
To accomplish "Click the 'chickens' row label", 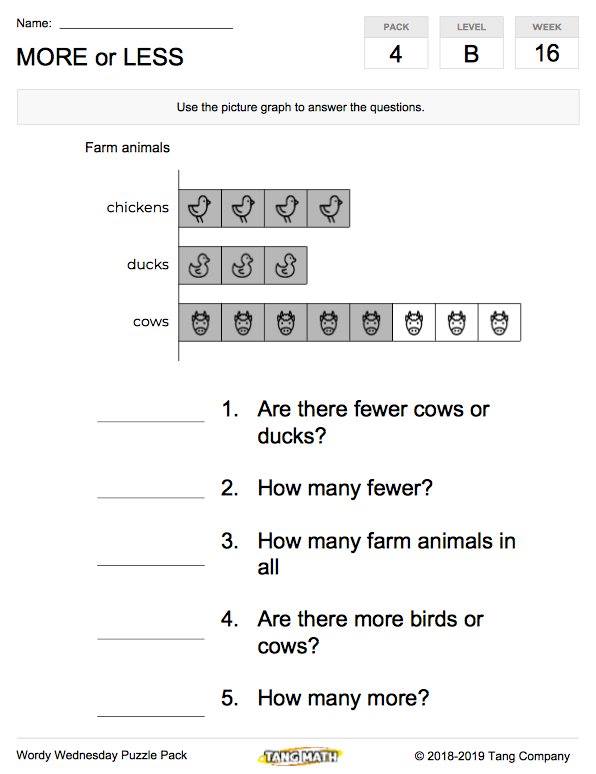I will [x=138, y=207].
